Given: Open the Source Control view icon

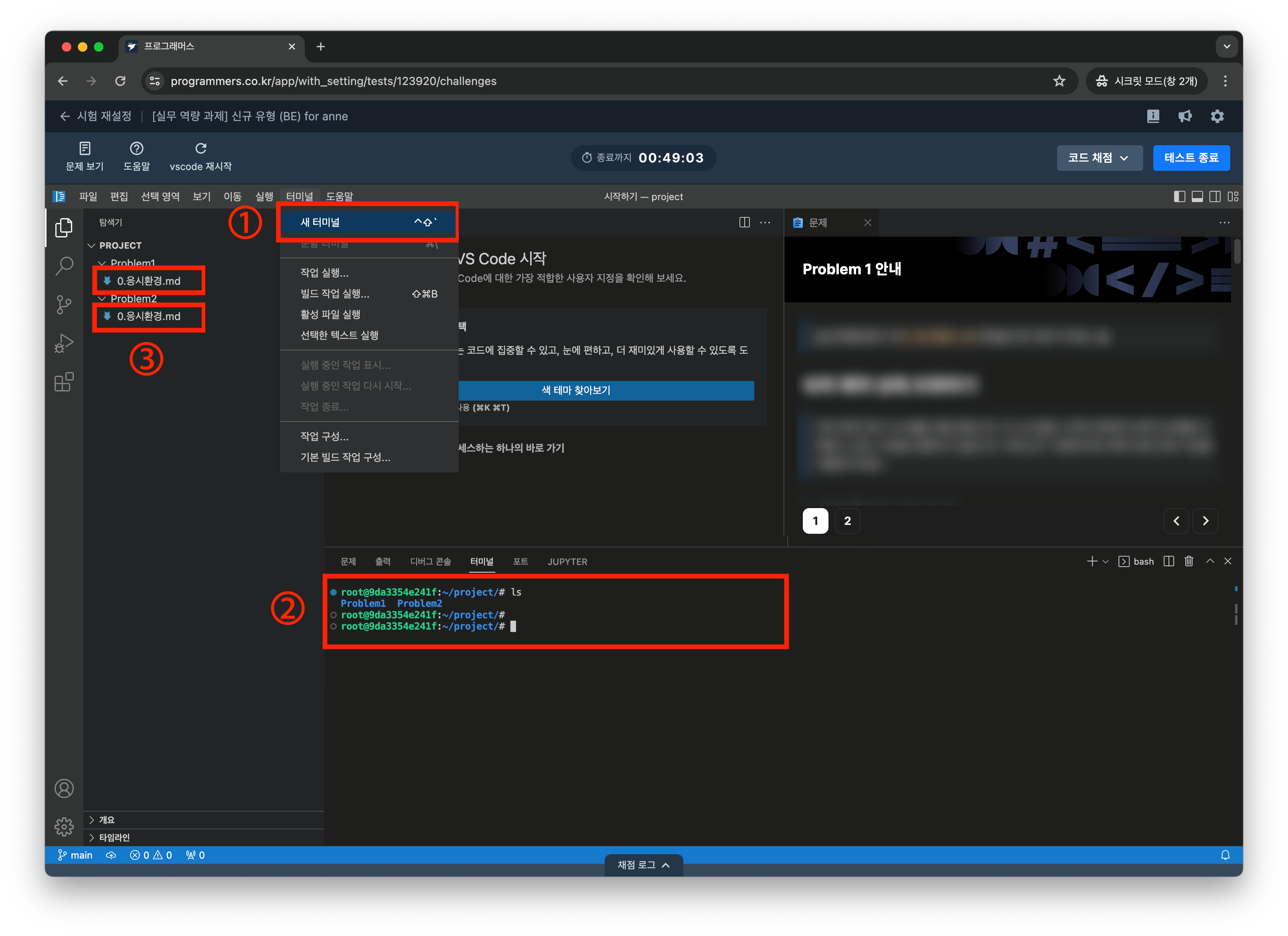Looking at the screenshot, I should [x=64, y=304].
